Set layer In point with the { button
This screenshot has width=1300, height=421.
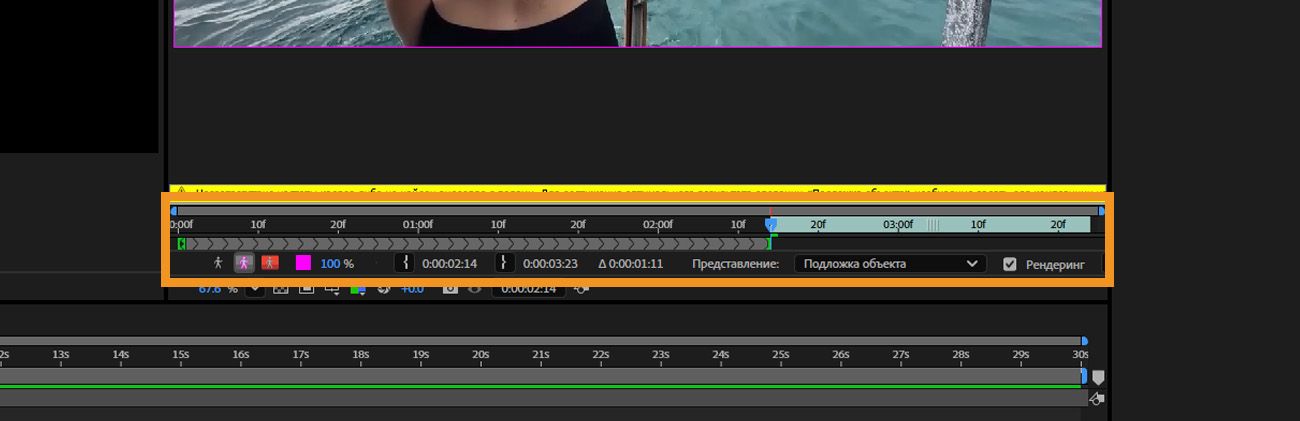point(405,263)
